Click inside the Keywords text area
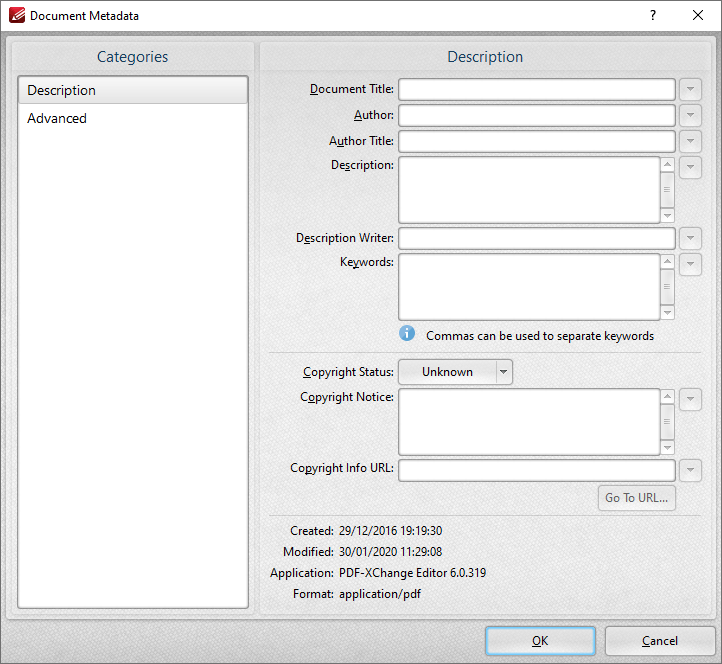The image size is (722, 664). click(529, 287)
